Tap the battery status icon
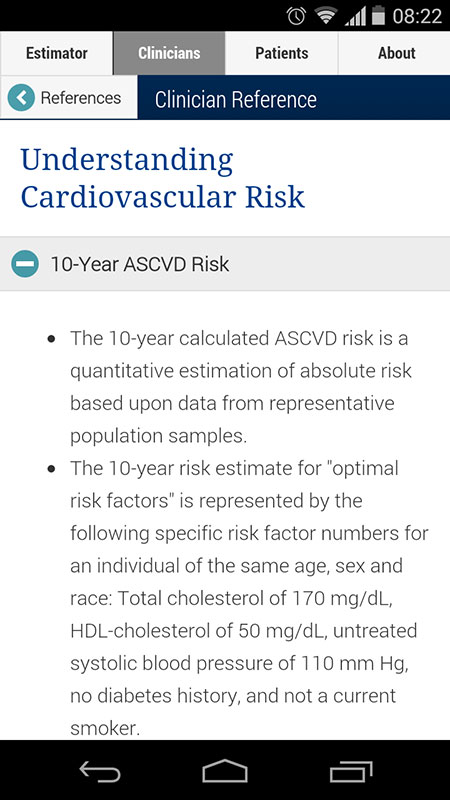This screenshot has width=450, height=800. tap(378, 16)
